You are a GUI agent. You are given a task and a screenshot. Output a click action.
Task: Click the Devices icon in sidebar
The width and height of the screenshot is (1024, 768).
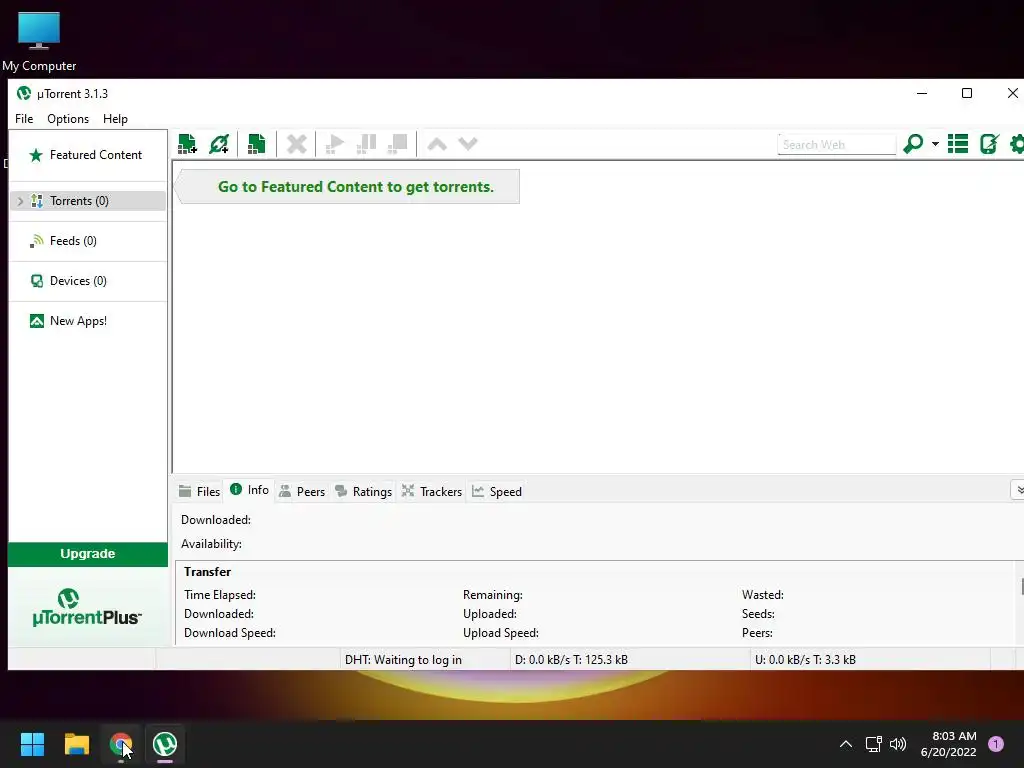[x=37, y=281]
